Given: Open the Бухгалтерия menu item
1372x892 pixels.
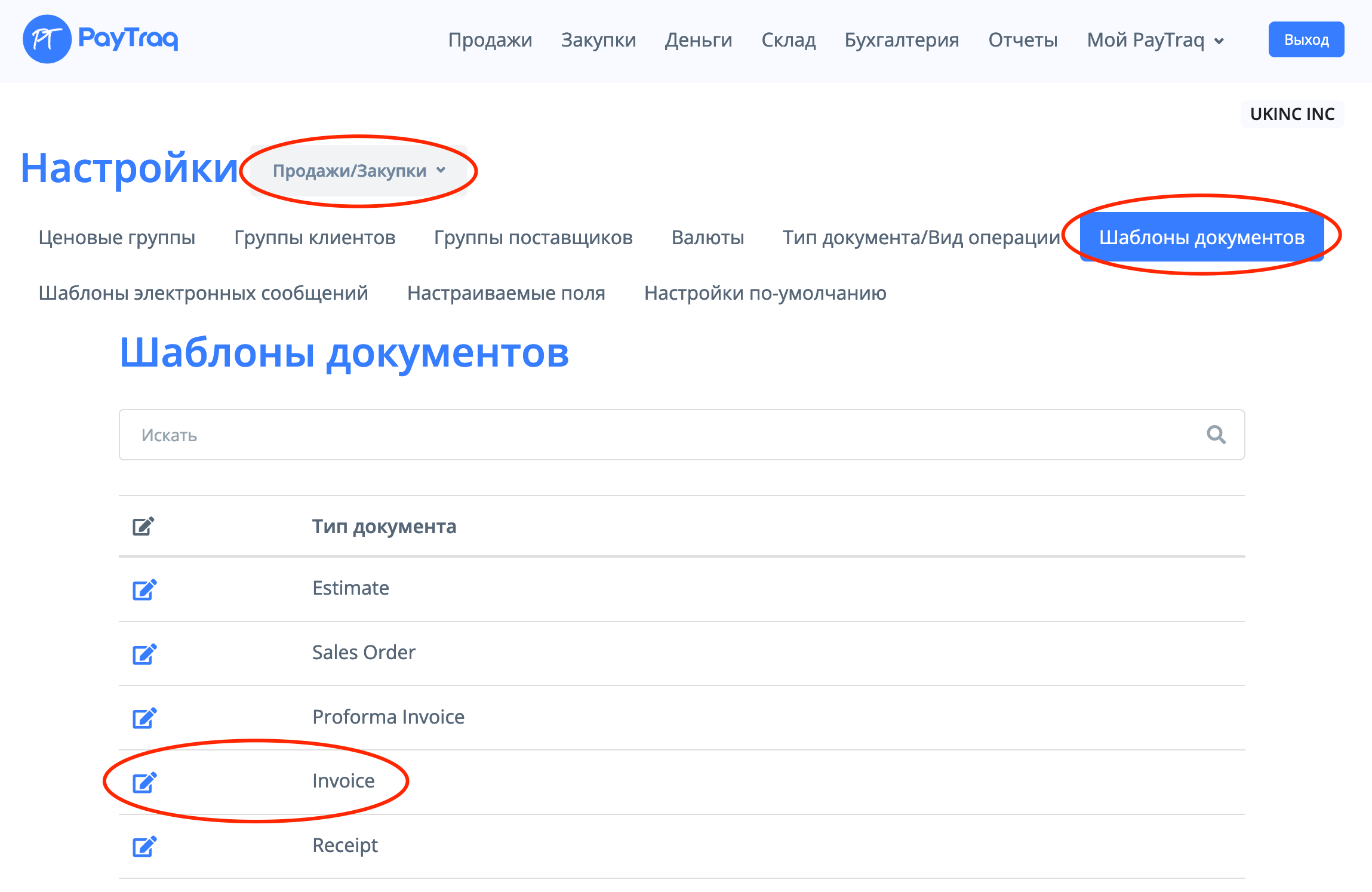Looking at the screenshot, I should pyautogui.click(x=901, y=40).
